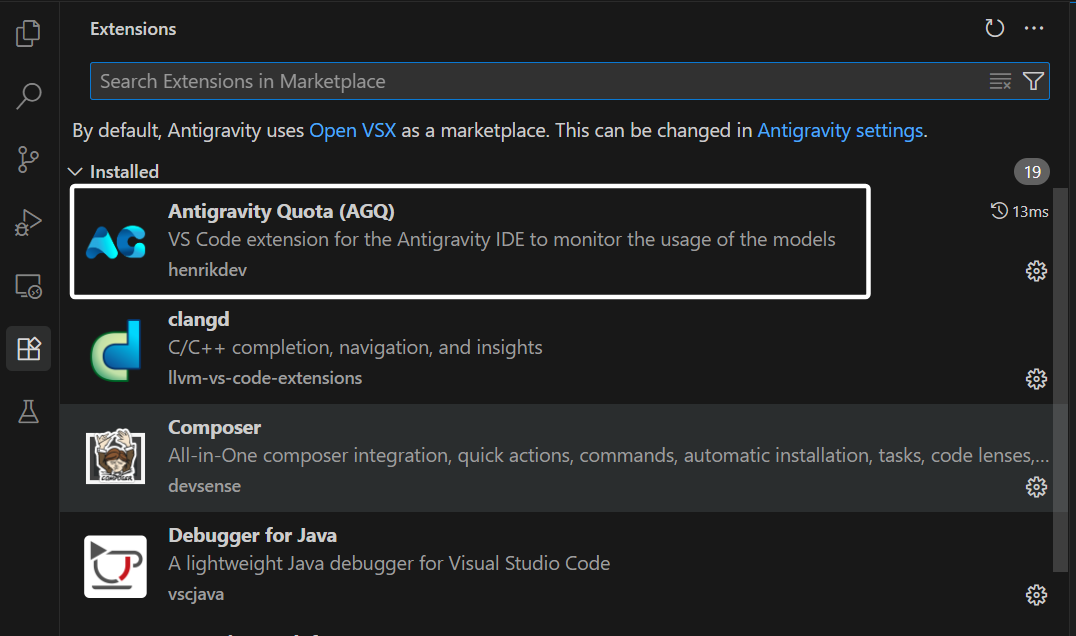This screenshot has width=1076, height=636.
Task: Open the Run and Debug view
Action: [29, 223]
